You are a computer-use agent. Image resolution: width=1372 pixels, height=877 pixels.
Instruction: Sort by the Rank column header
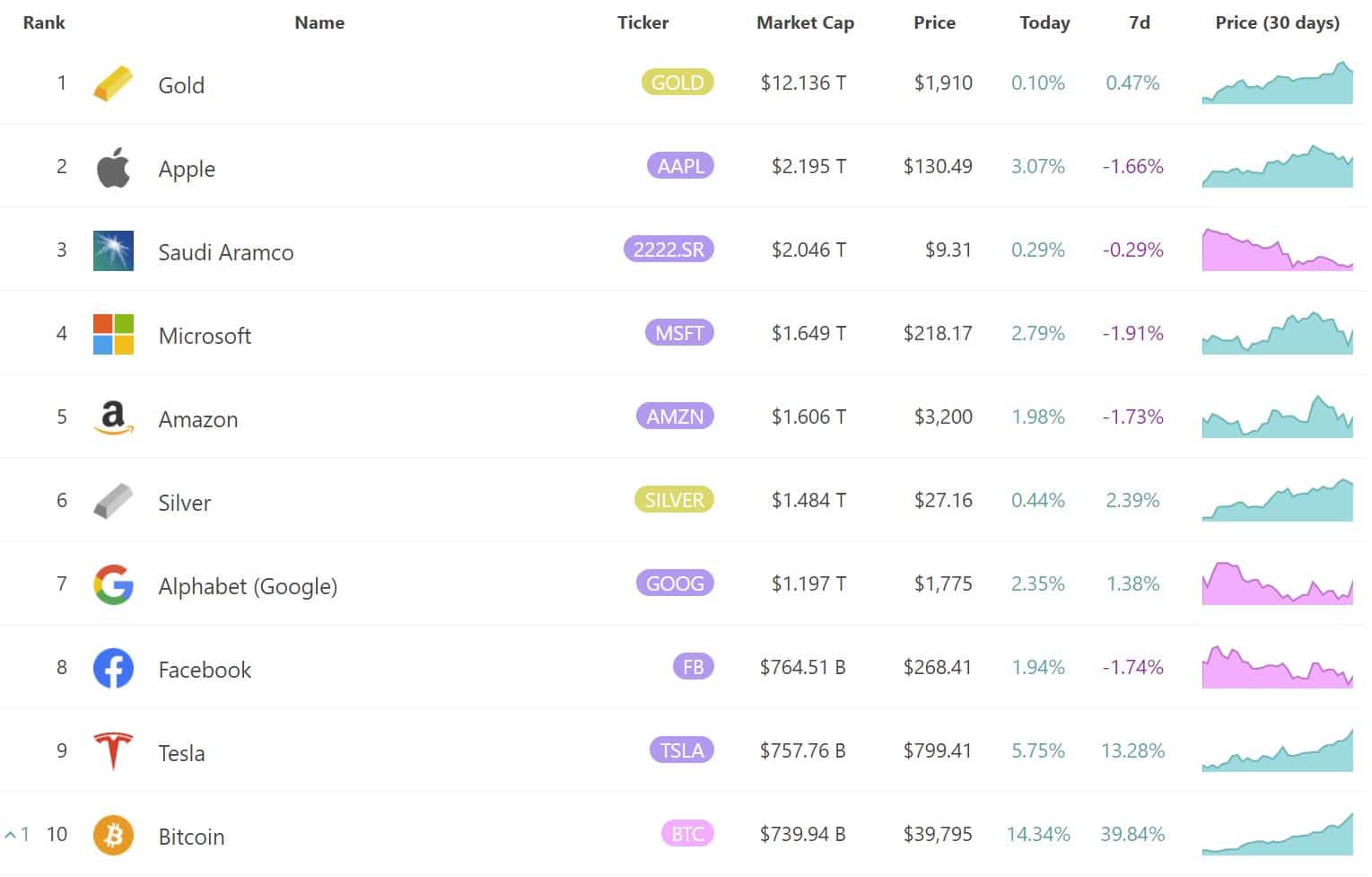pos(44,23)
